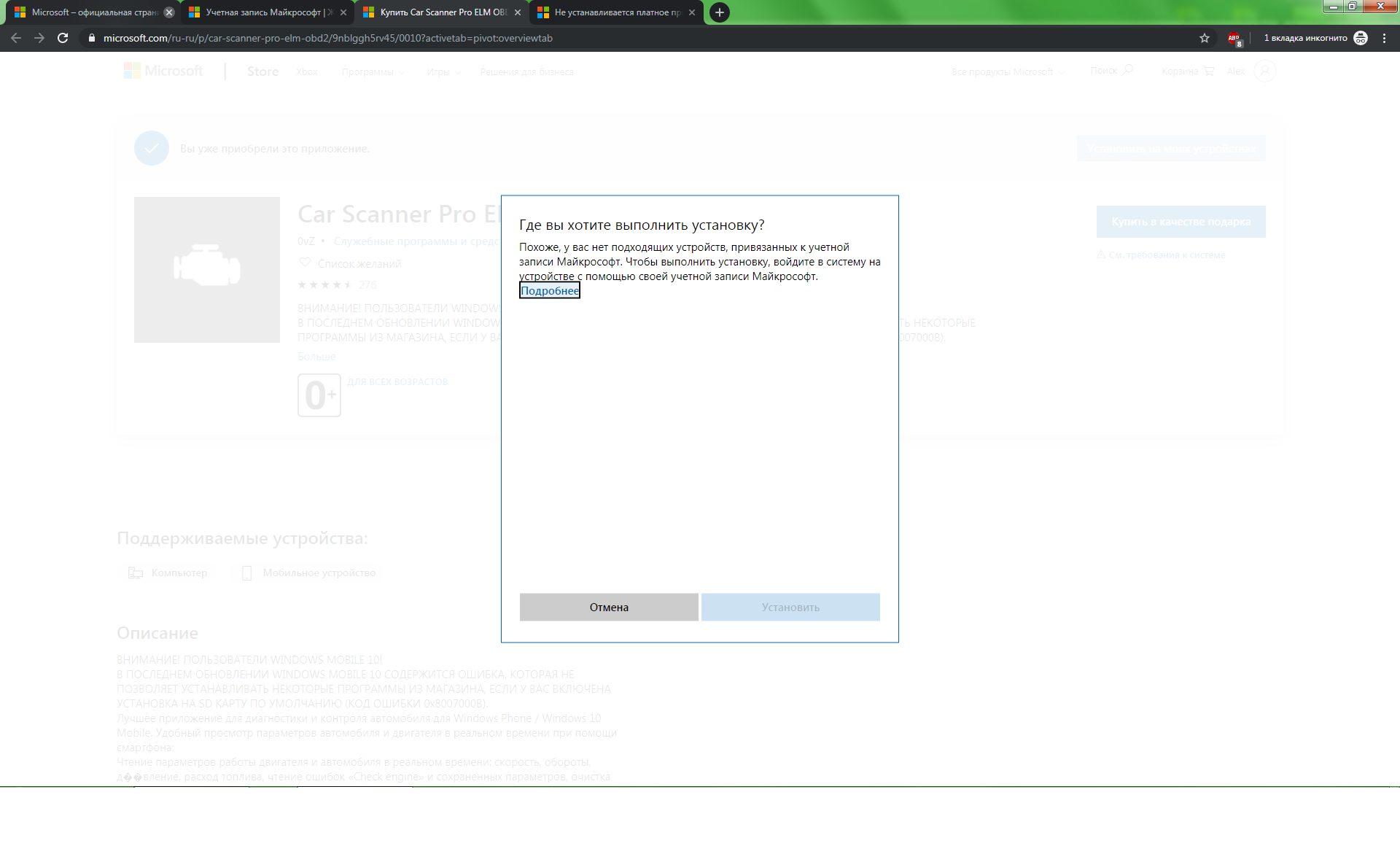Open the Корзина cart icon
Image resolution: width=1400 pixels, height=846 pixels.
click(x=1209, y=71)
